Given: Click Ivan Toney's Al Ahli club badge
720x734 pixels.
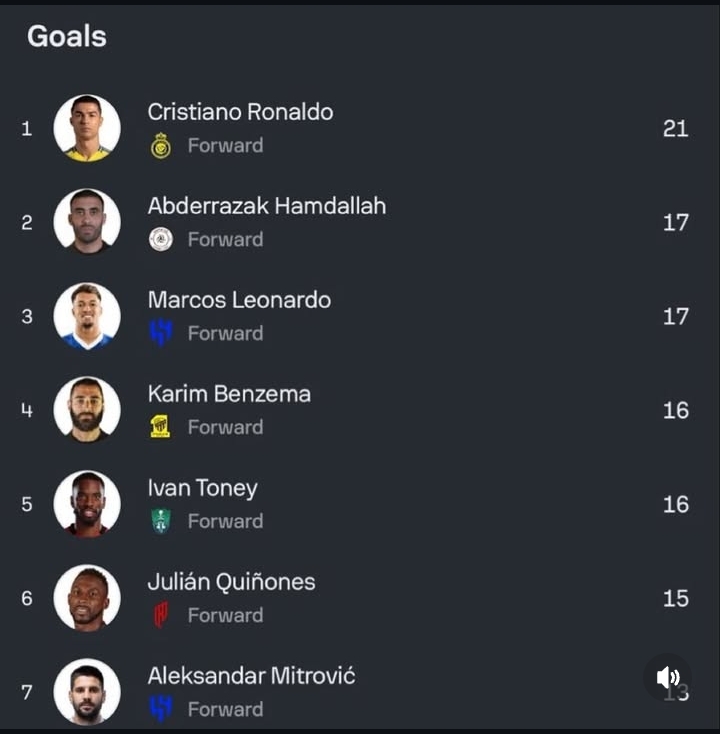Looking at the screenshot, I should 160,521.
